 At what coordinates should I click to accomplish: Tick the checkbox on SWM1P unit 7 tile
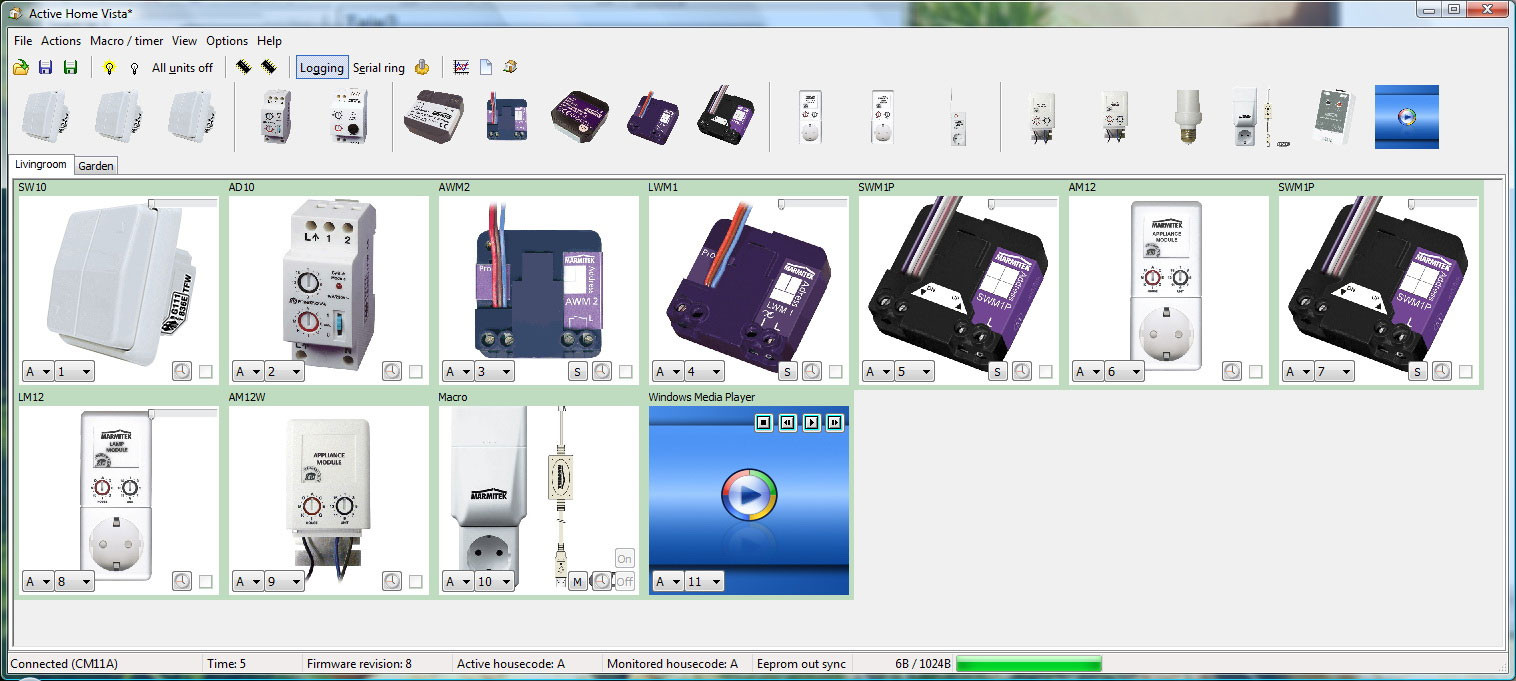(x=1465, y=372)
